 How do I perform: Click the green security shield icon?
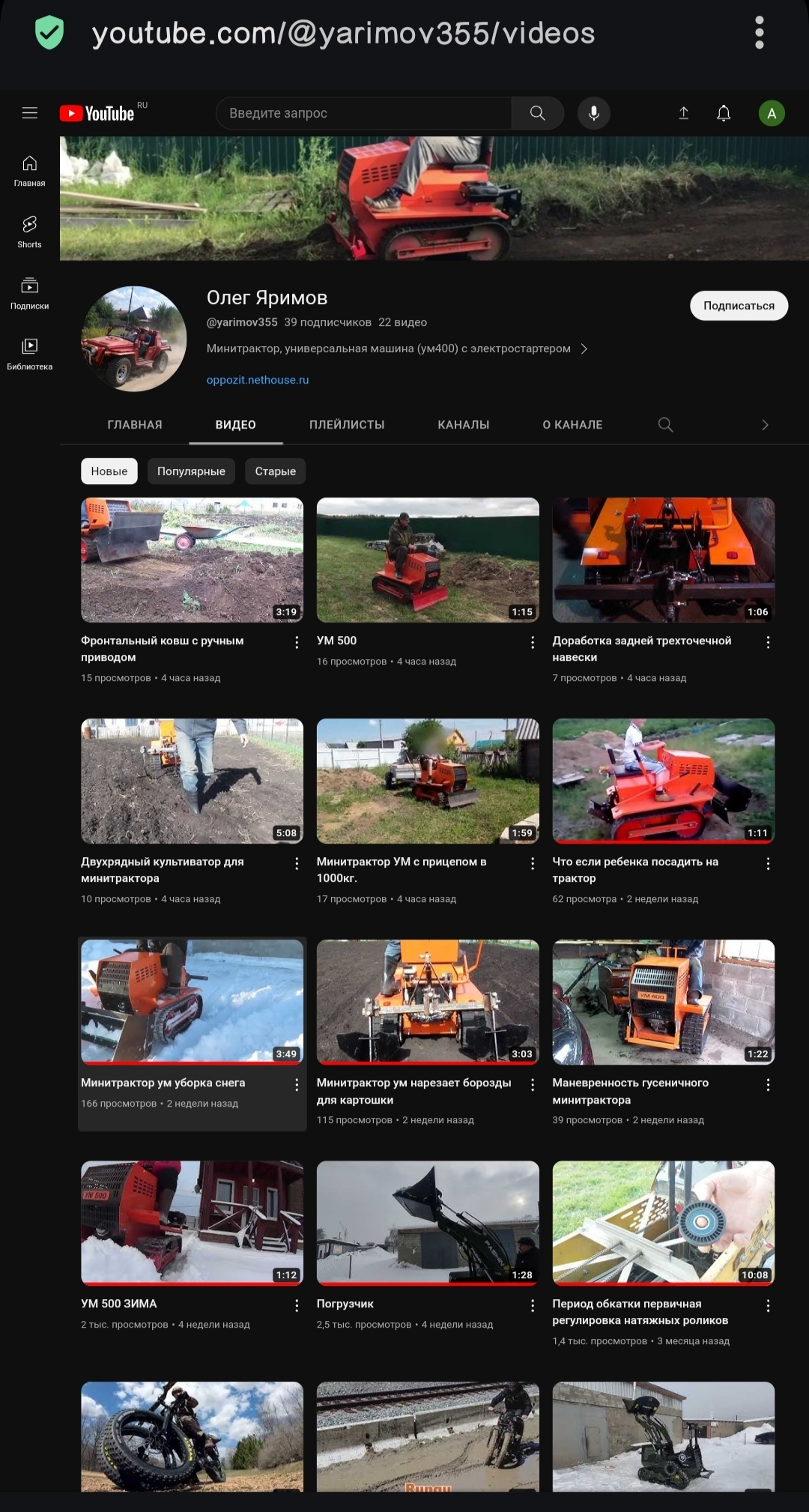(x=49, y=33)
